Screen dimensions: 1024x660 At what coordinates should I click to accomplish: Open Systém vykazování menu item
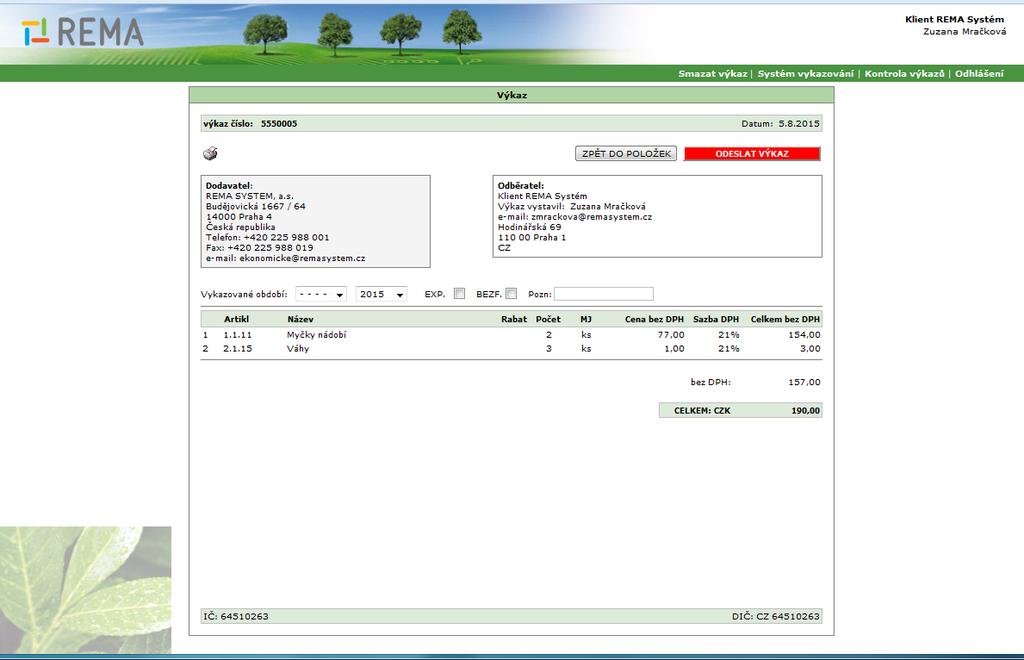(805, 74)
